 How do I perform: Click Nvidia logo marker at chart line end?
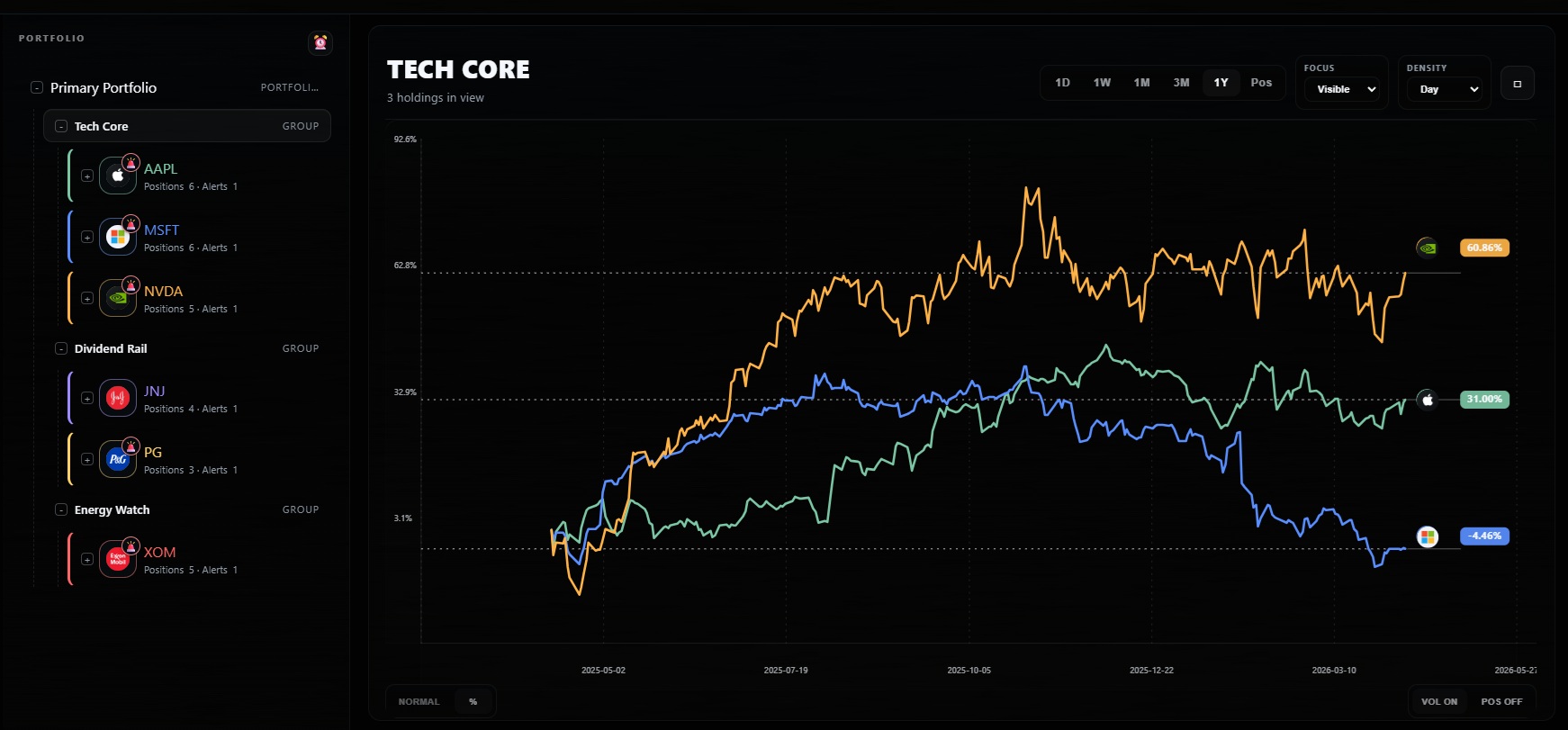1427,248
